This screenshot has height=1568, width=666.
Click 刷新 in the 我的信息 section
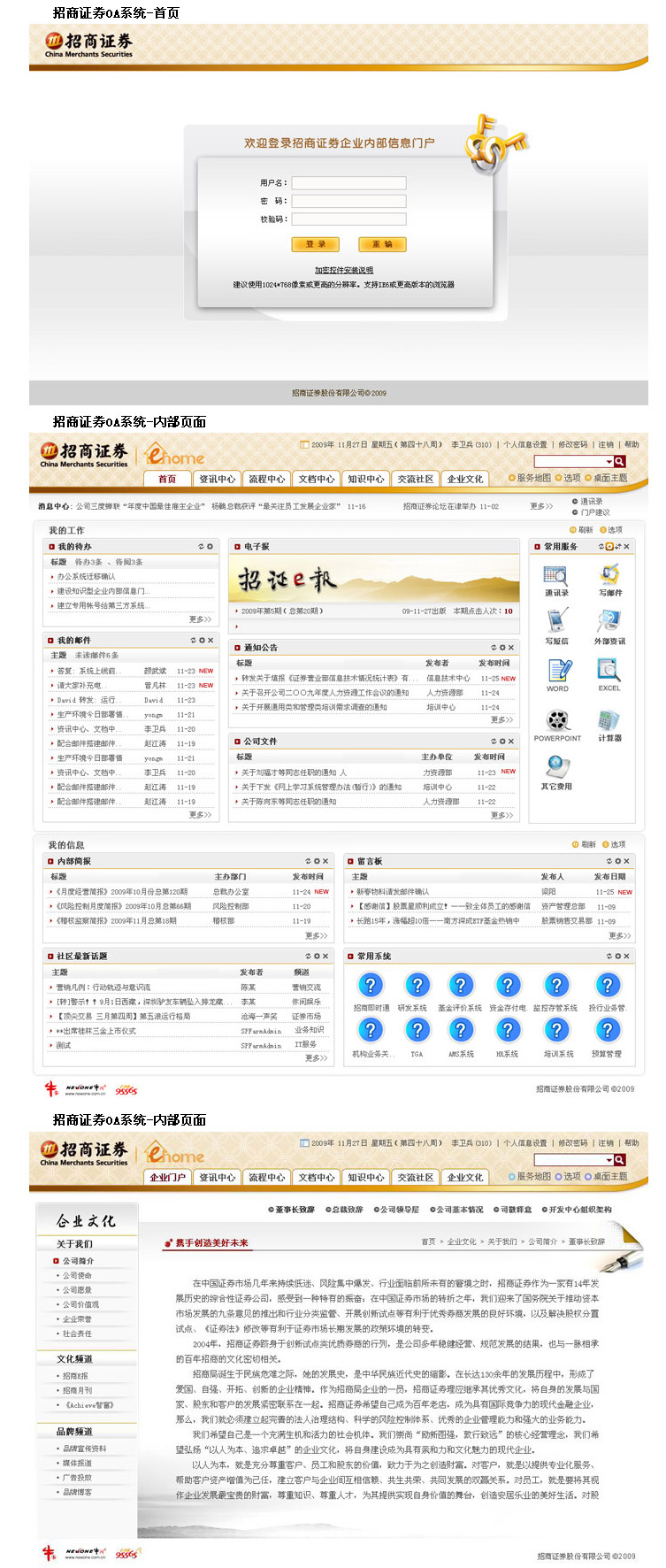[x=584, y=844]
